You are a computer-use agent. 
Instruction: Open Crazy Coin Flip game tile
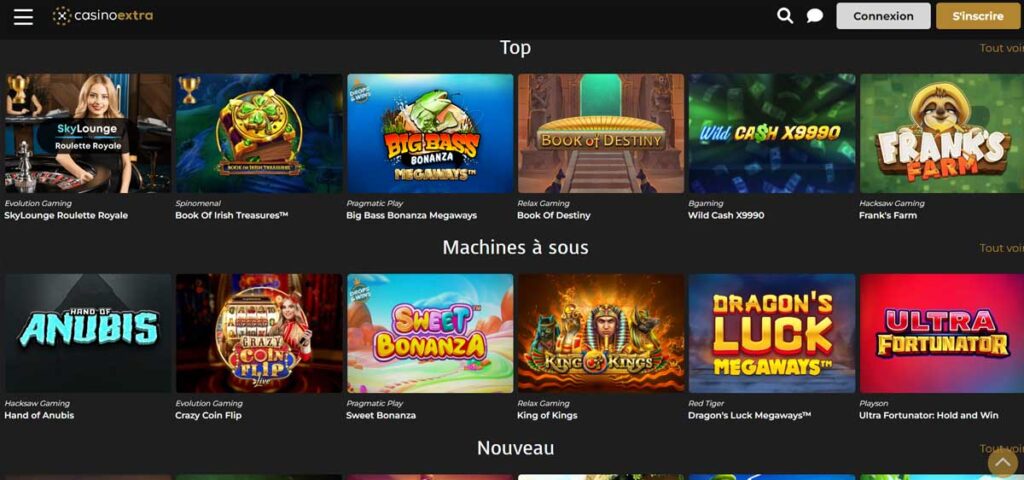coord(259,333)
